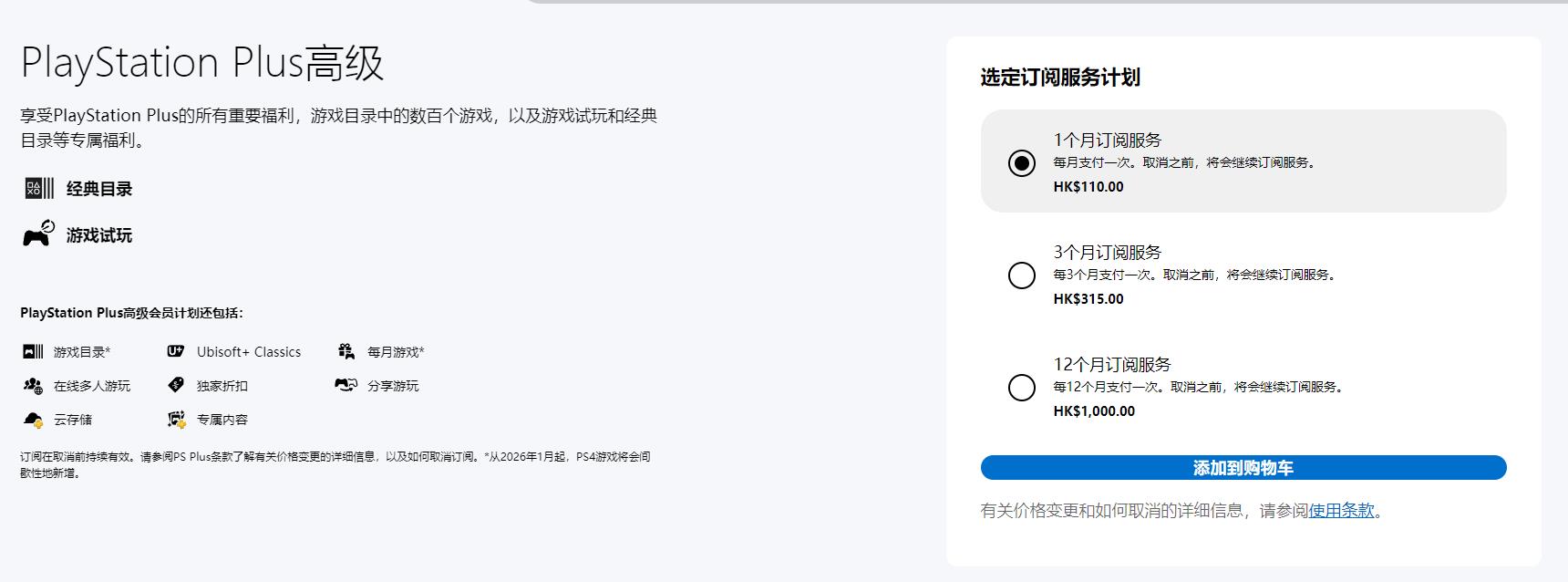Select the 12-month subscription radio button

[1022, 388]
